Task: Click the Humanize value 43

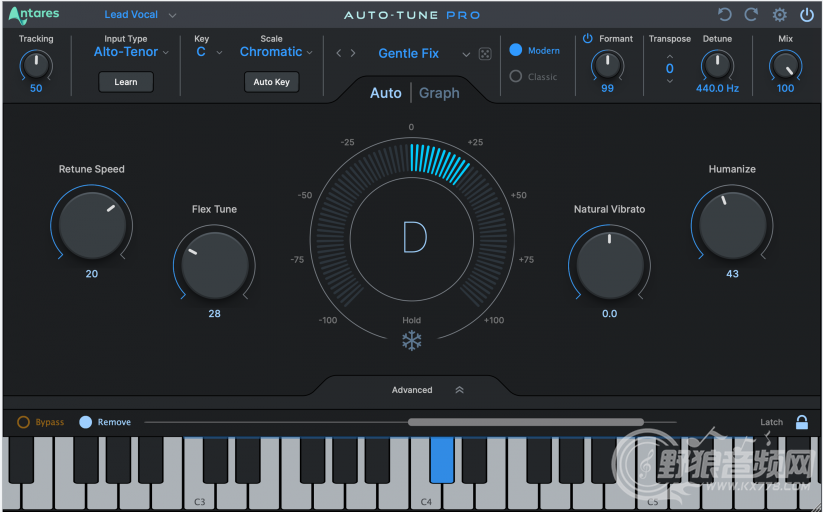Action: (732, 274)
